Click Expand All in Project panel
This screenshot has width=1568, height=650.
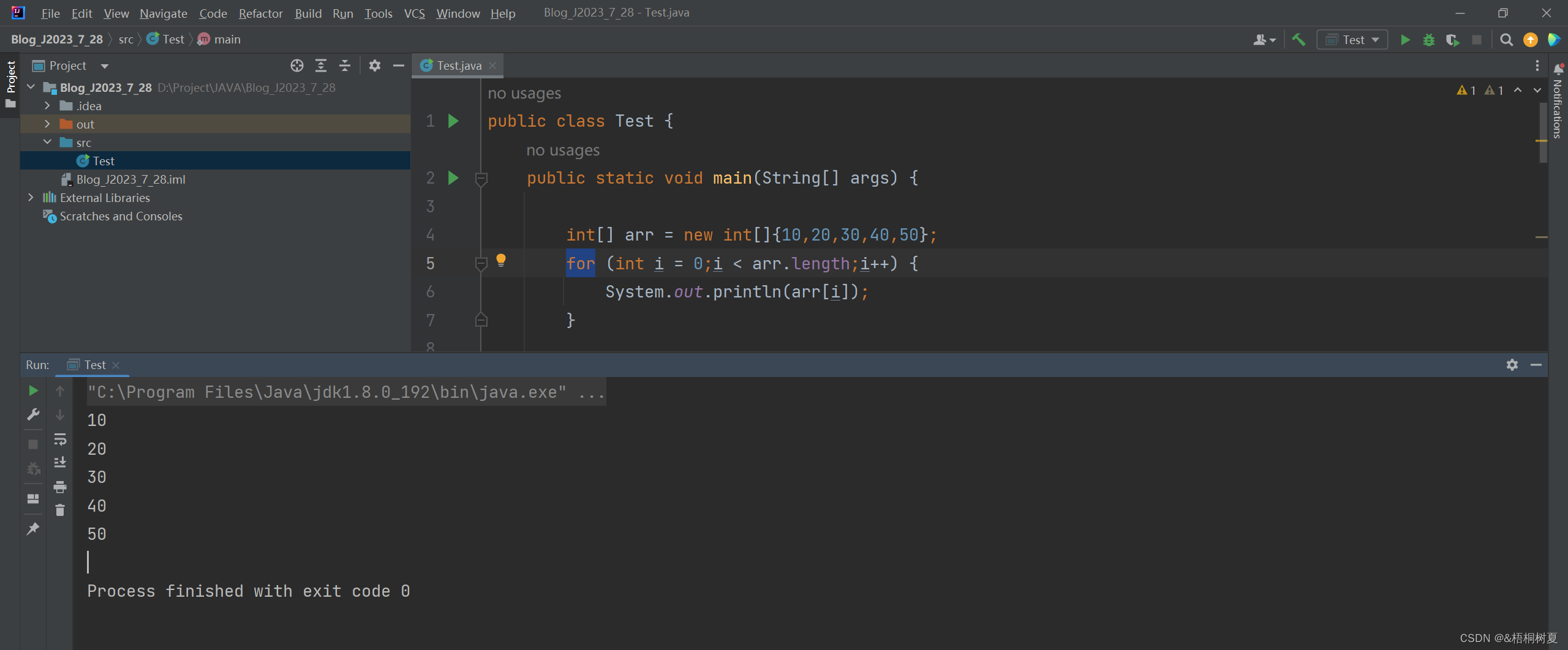tap(321, 65)
